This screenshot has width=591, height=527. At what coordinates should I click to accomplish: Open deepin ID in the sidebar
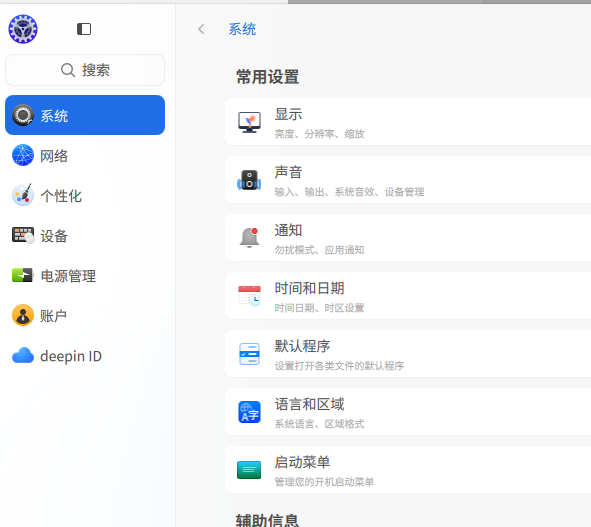85,355
